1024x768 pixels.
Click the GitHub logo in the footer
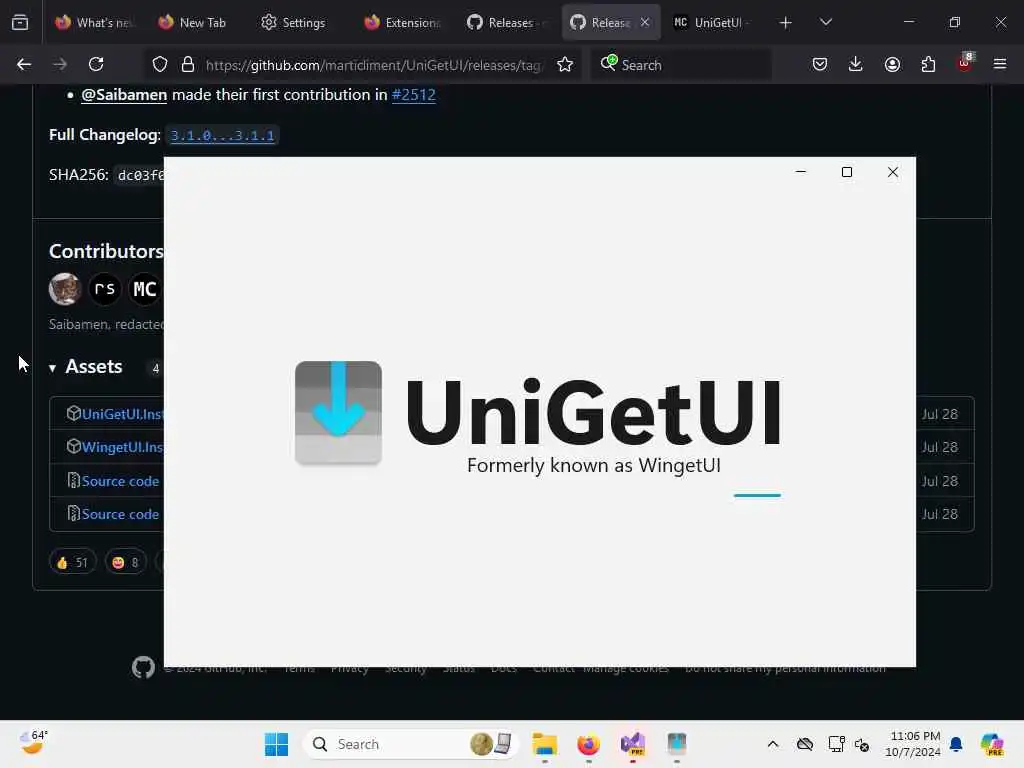point(143,667)
